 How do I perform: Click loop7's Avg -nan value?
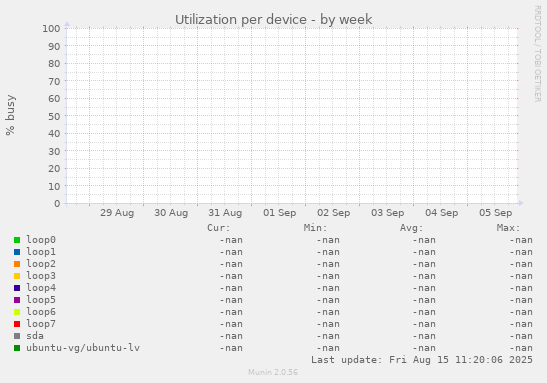pyautogui.click(x=424, y=324)
